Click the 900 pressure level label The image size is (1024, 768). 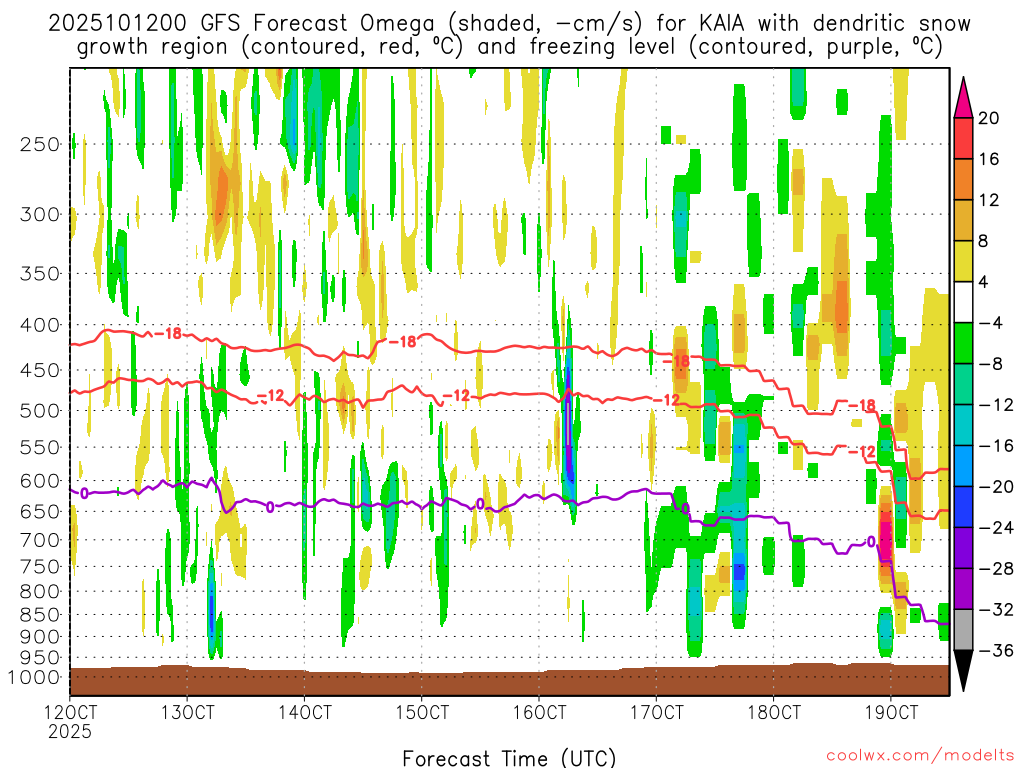point(40,637)
